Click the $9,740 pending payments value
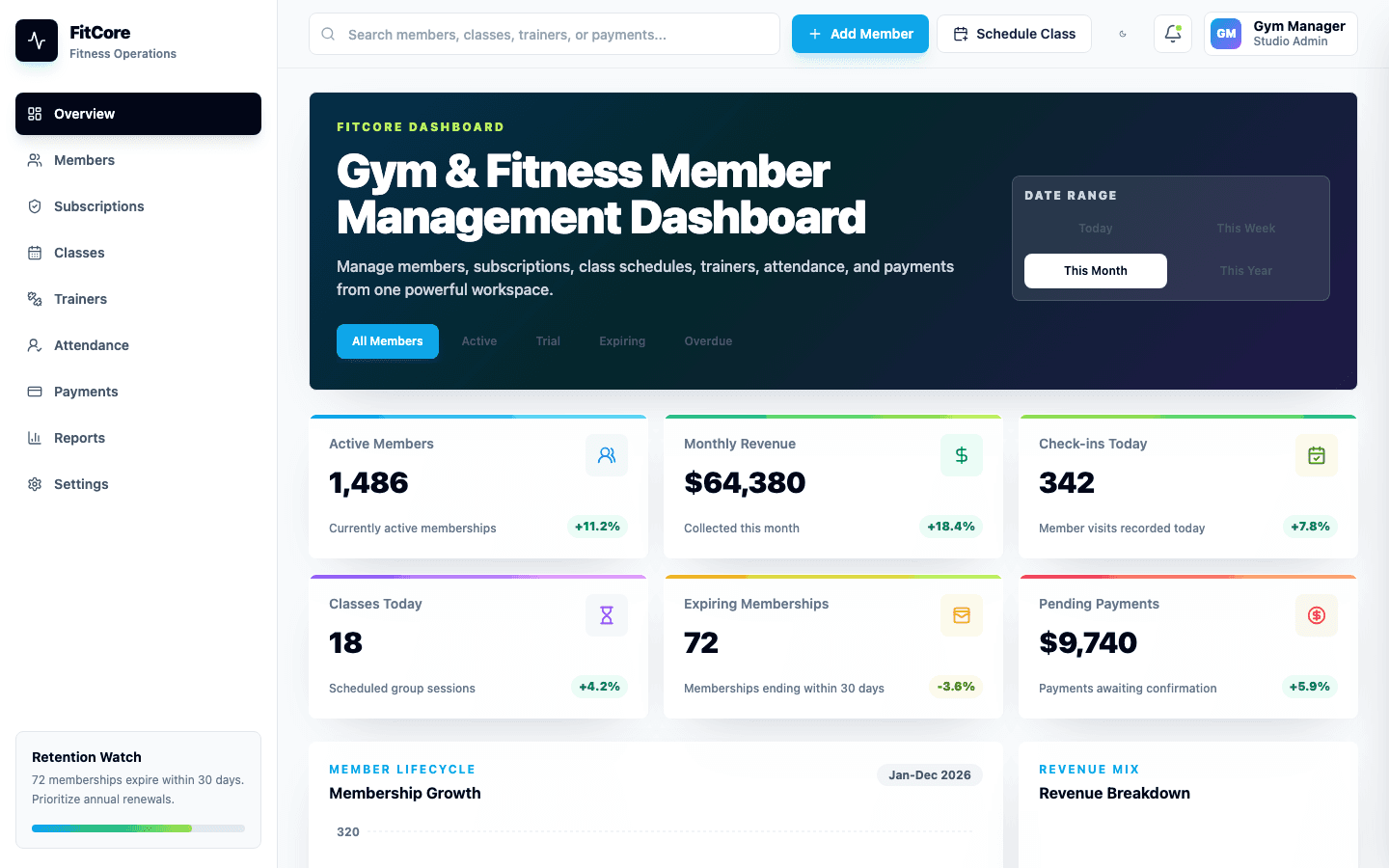The width and height of the screenshot is (1389, 868). (1088, 642)
